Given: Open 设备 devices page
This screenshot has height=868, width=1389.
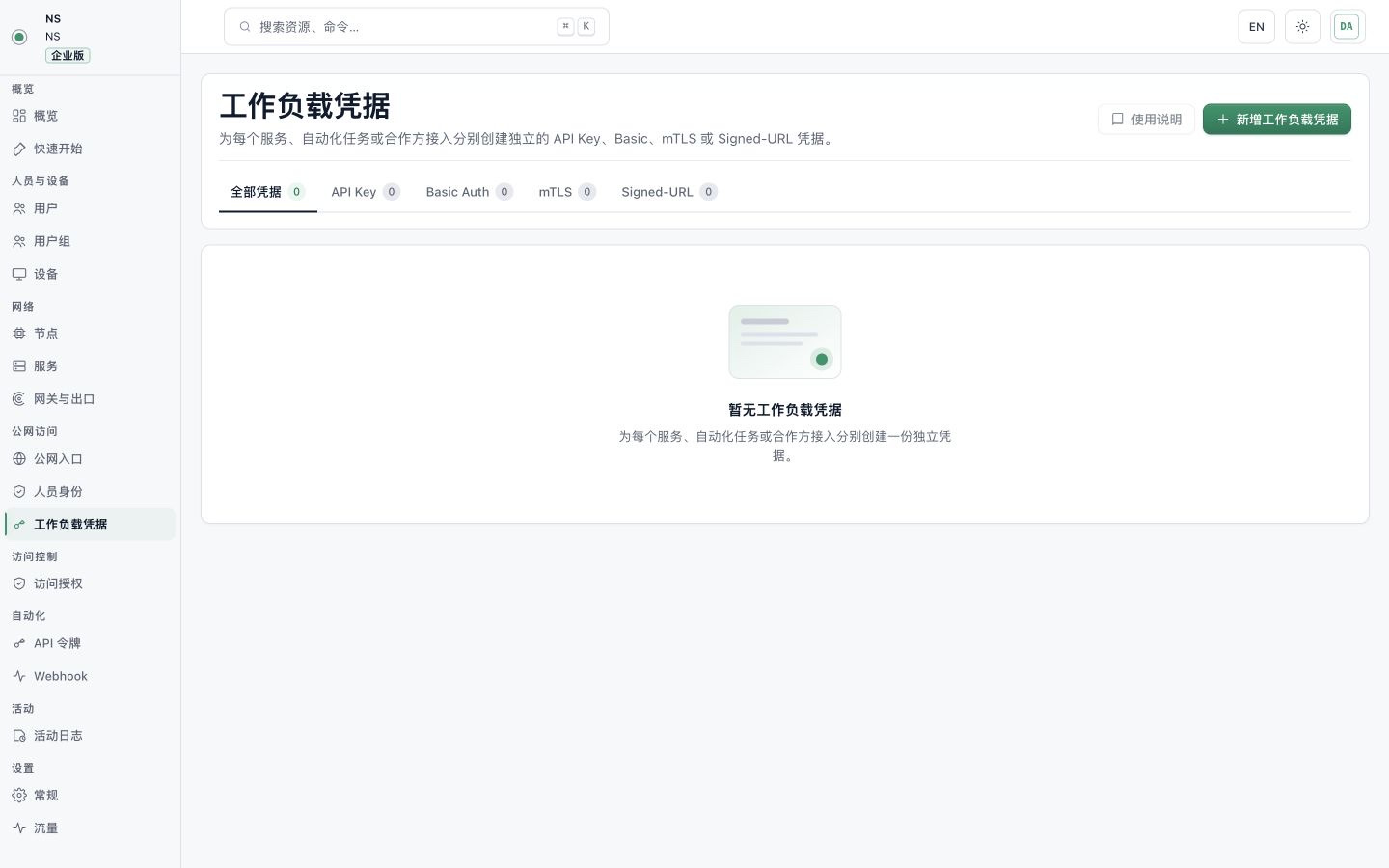Looking at the screenshot, I should tap(90, 274).
